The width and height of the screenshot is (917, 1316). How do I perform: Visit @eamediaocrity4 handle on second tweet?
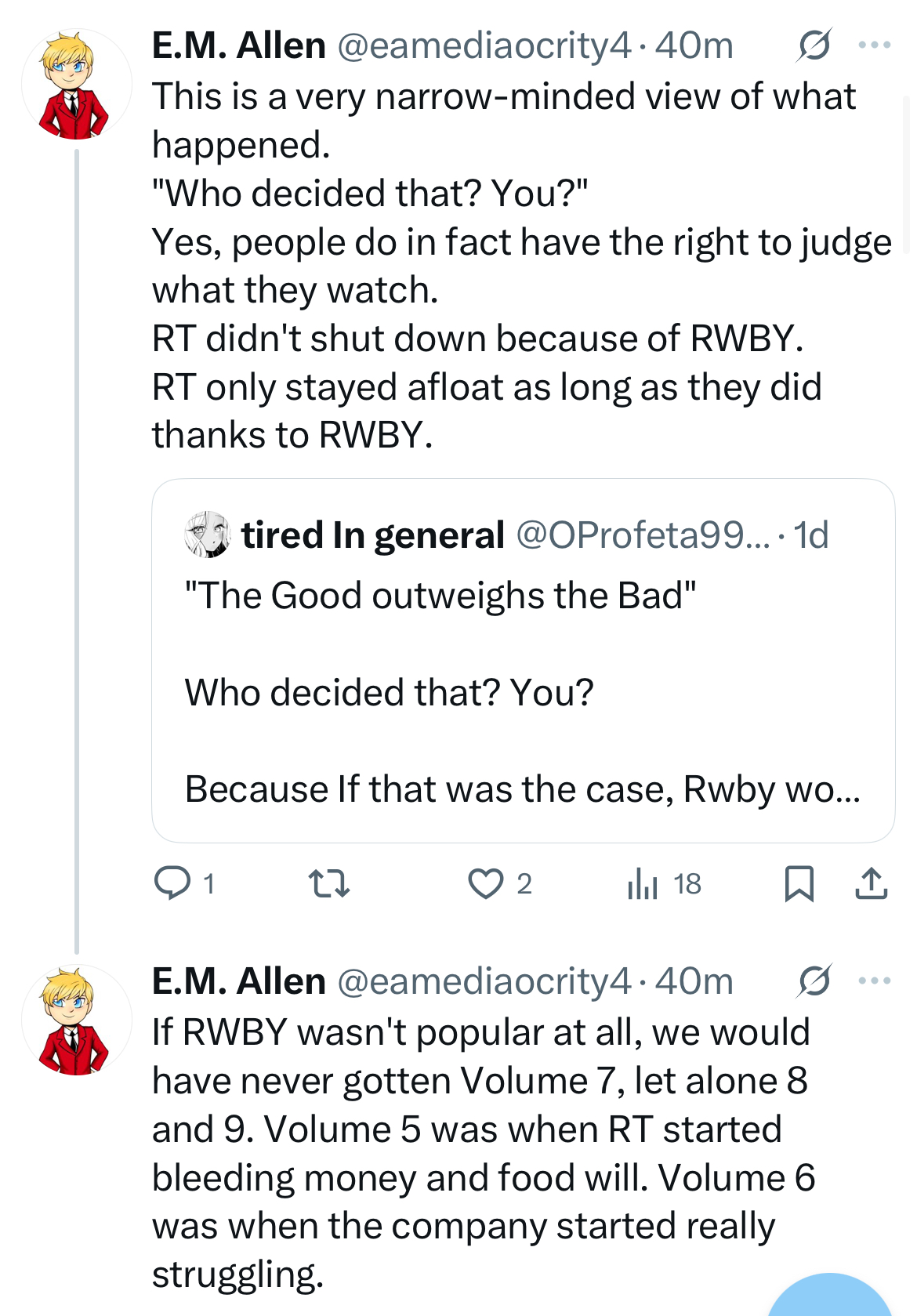(x=484, y=981)
